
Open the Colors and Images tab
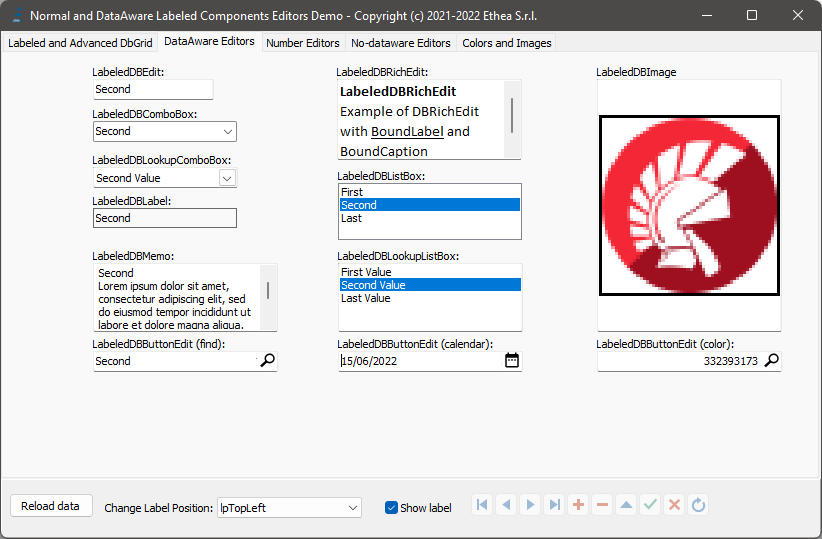(x=506, y=43)
